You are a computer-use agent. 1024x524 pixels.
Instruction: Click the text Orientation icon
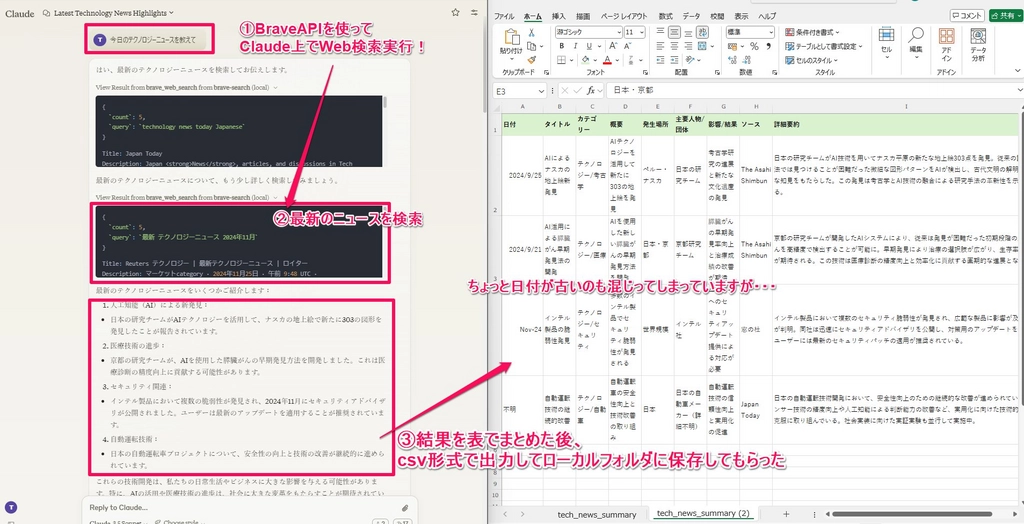point(690,59)
